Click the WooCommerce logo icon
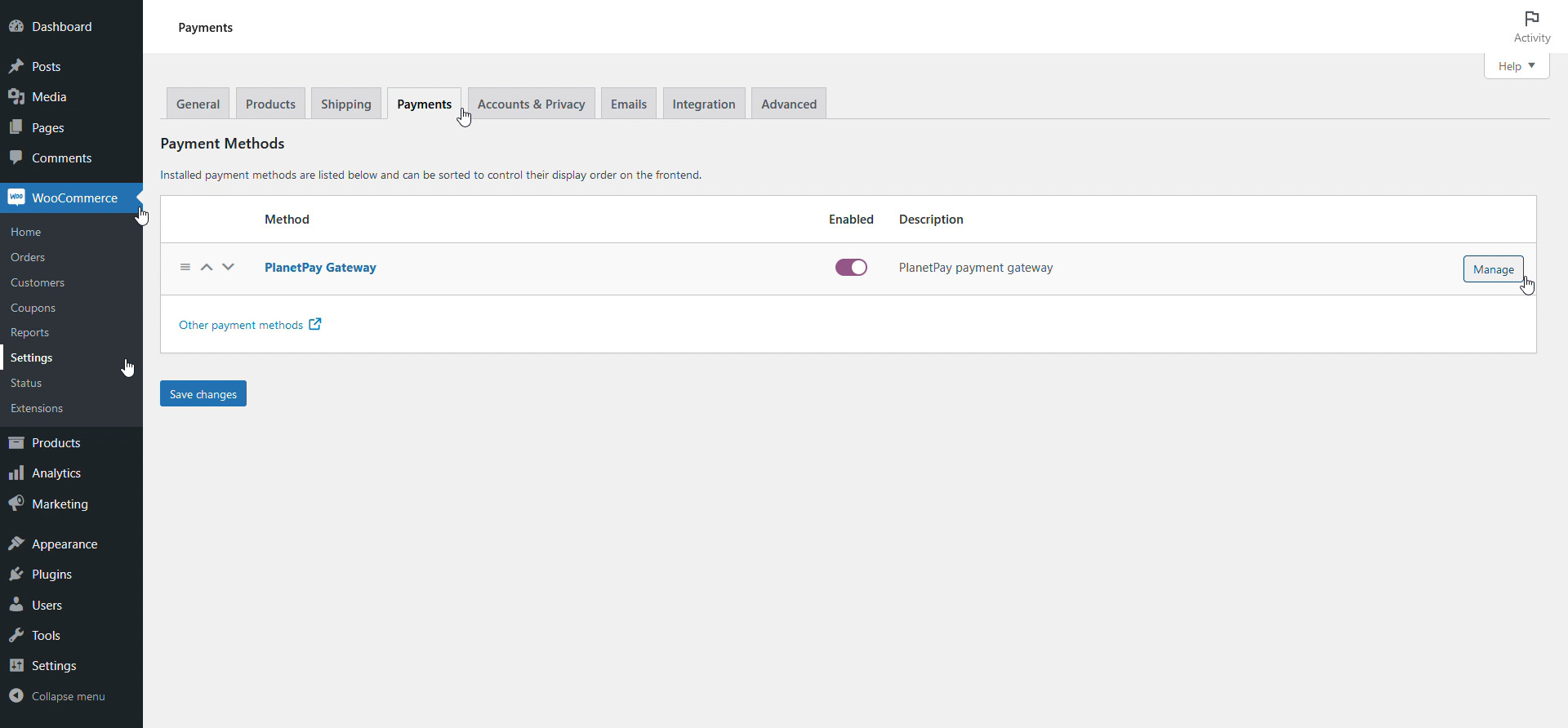 pos(16,198)
